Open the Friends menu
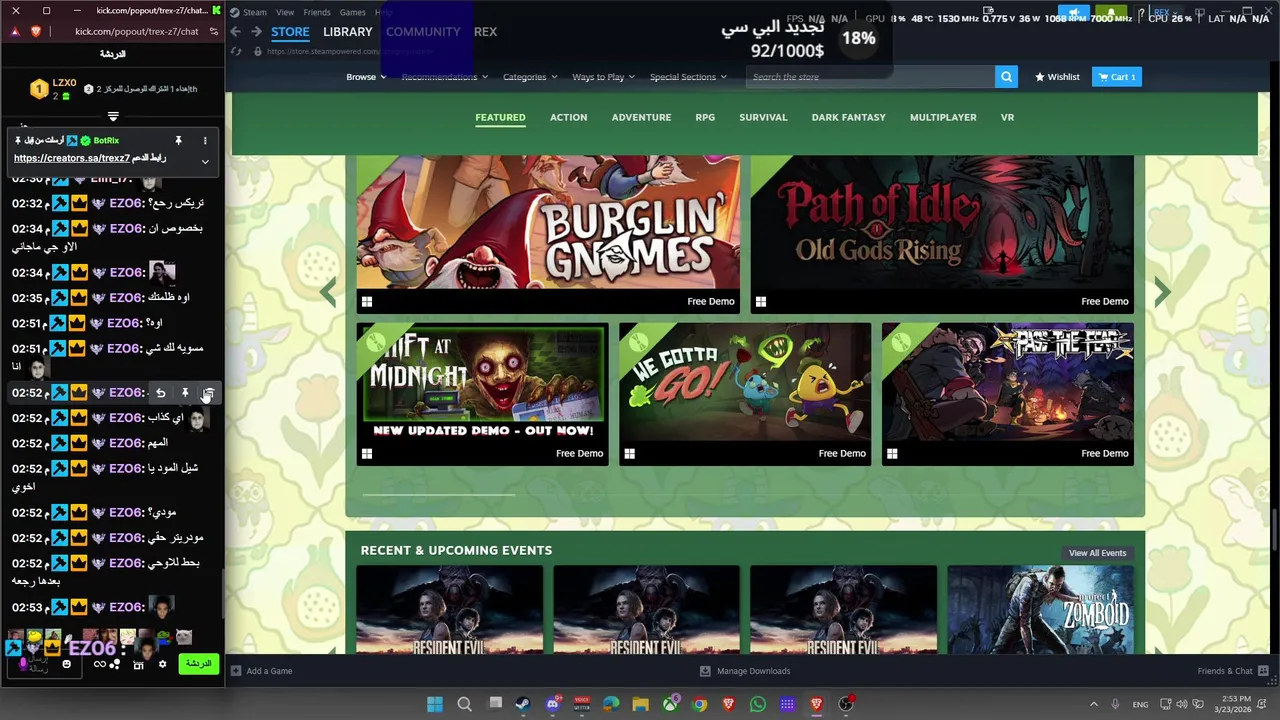 (317, 12)
